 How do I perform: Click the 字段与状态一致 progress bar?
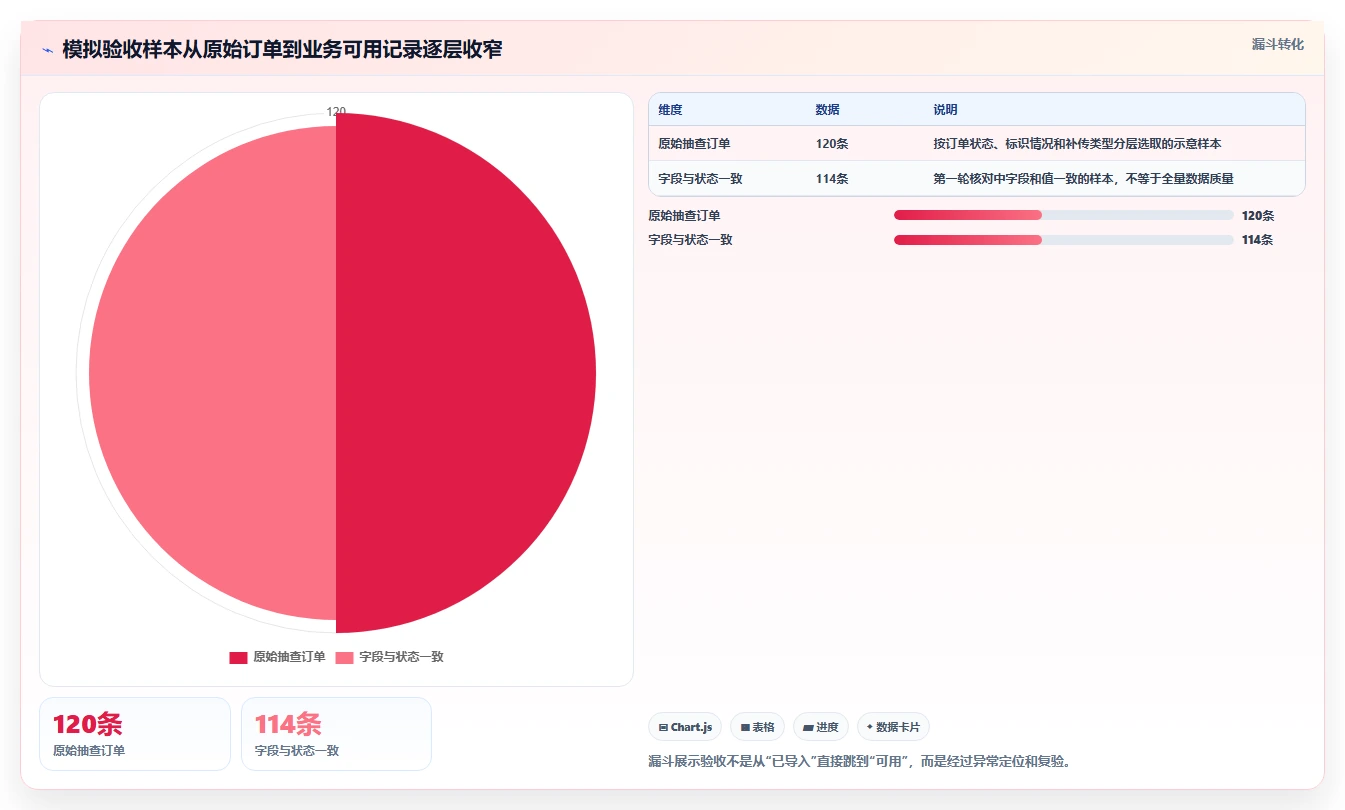[1063, 240]
